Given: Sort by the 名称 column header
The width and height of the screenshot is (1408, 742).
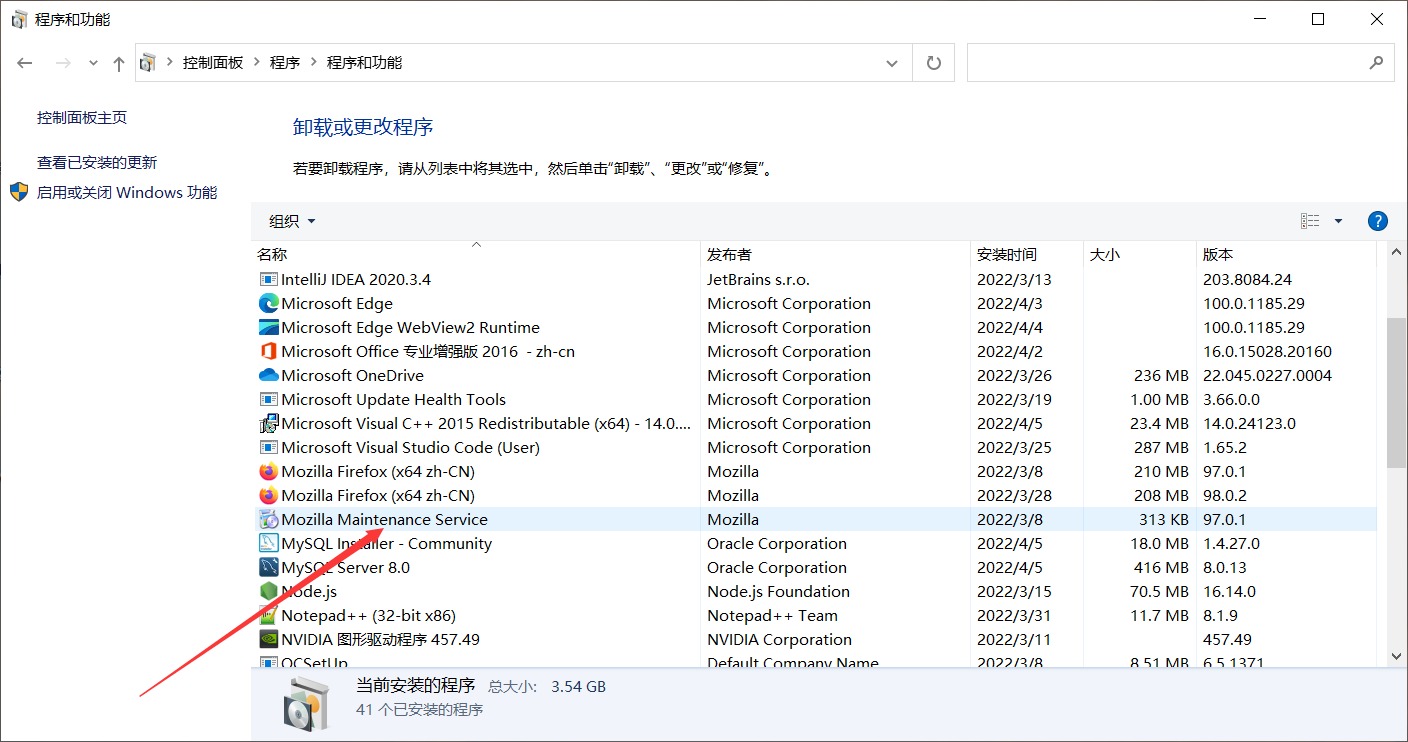Looking at the screenshot, I should click(x=475, y=255).
